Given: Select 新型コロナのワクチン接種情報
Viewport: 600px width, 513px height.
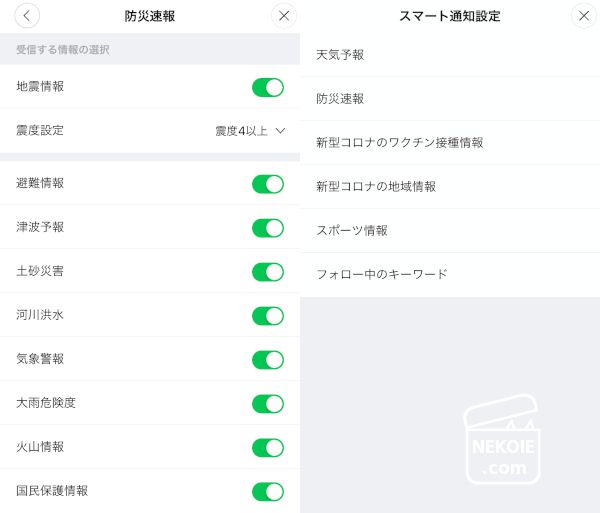Looking at the screenshot, I should 399,143.
